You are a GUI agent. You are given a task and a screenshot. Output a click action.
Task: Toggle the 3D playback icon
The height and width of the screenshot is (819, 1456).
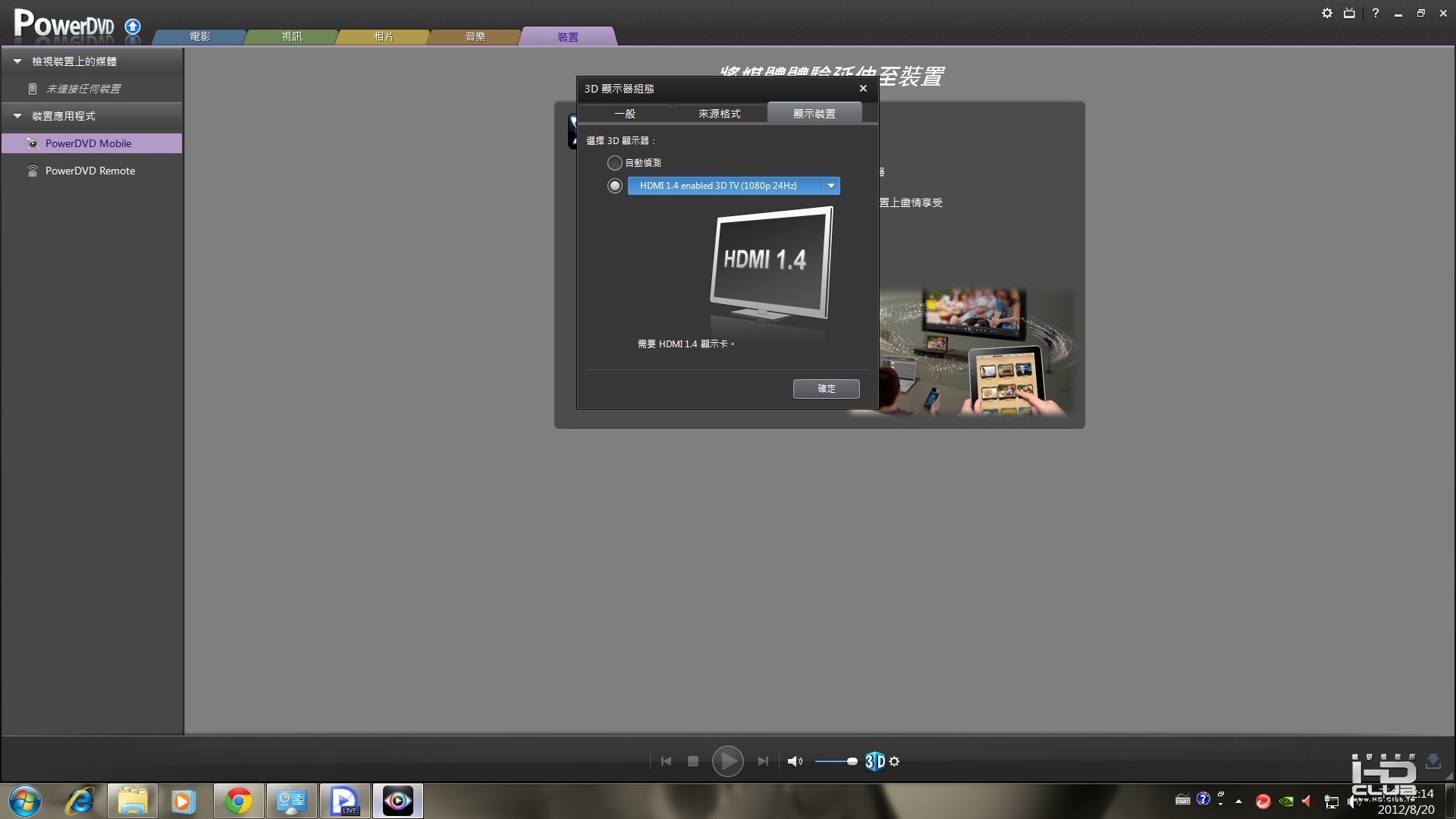874,761
